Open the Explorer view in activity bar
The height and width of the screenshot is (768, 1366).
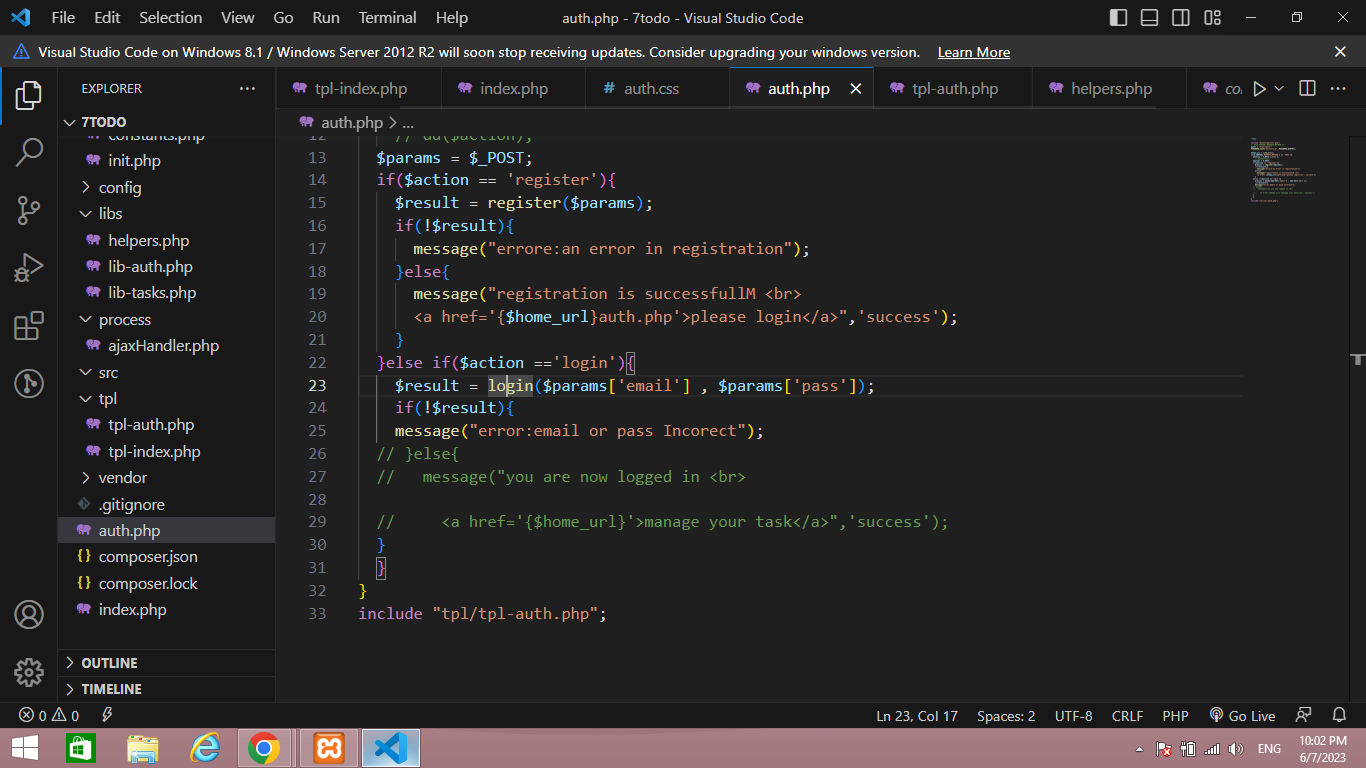click(28, 96)
